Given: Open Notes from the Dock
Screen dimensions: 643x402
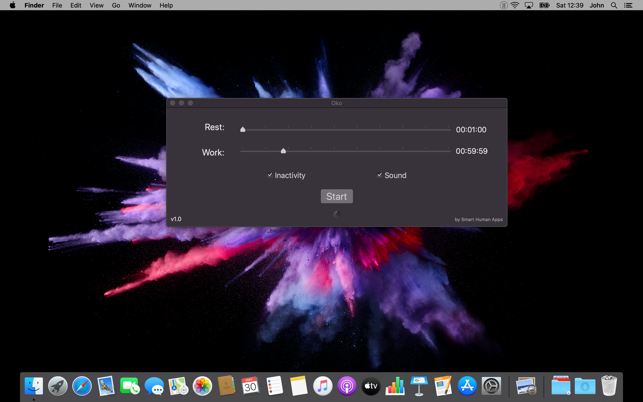Looking at the screenshot, I should click(299, 386).
